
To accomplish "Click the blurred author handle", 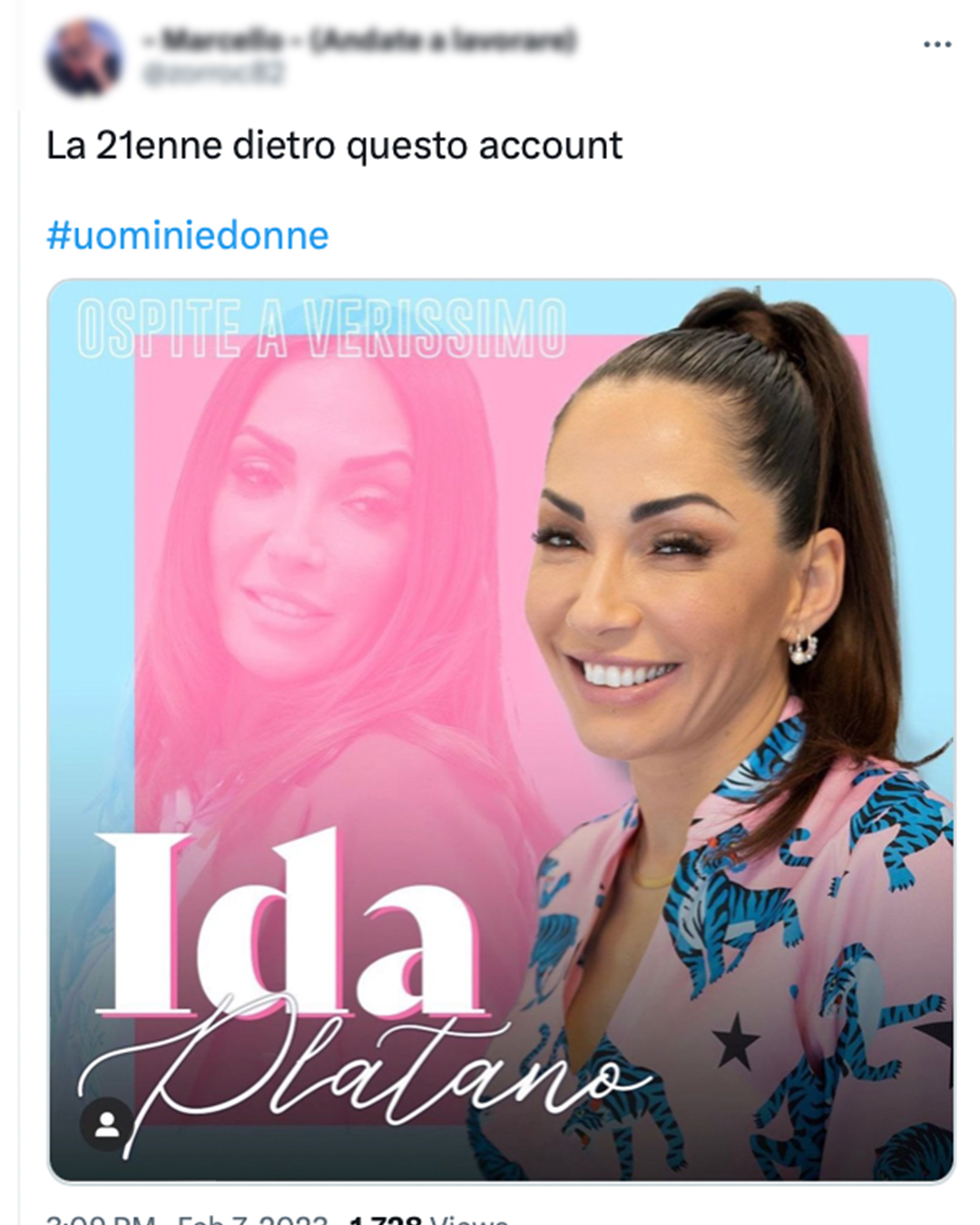I will pos(213,73).
